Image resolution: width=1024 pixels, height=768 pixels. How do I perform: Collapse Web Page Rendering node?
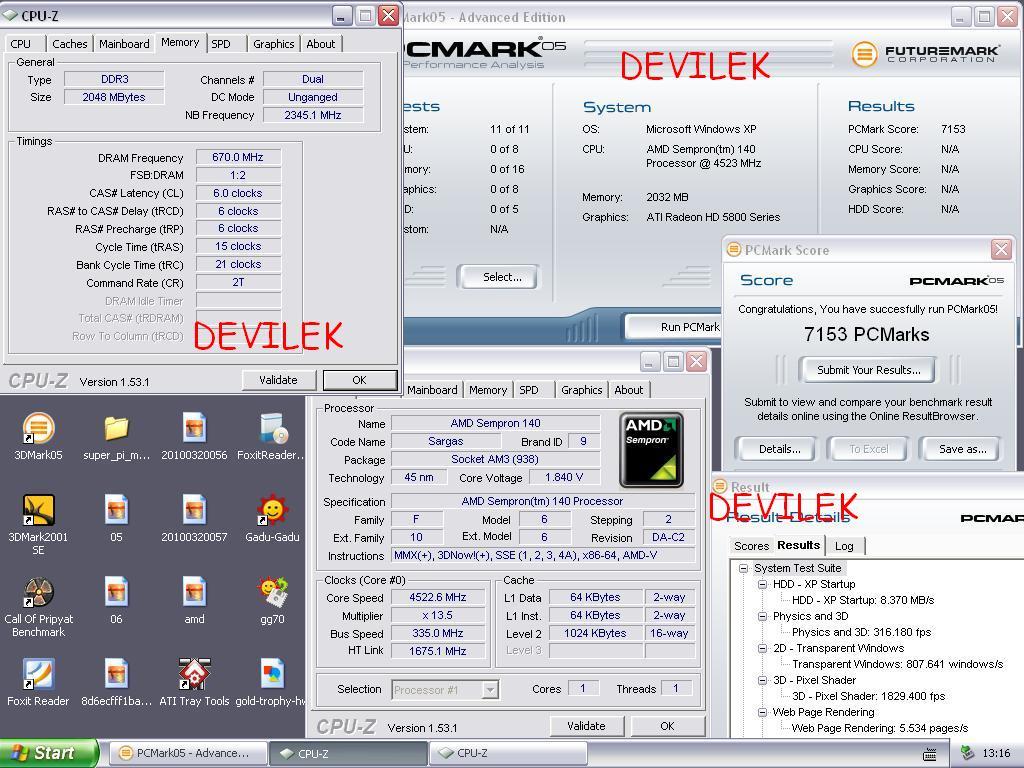(x=762, y=712)
